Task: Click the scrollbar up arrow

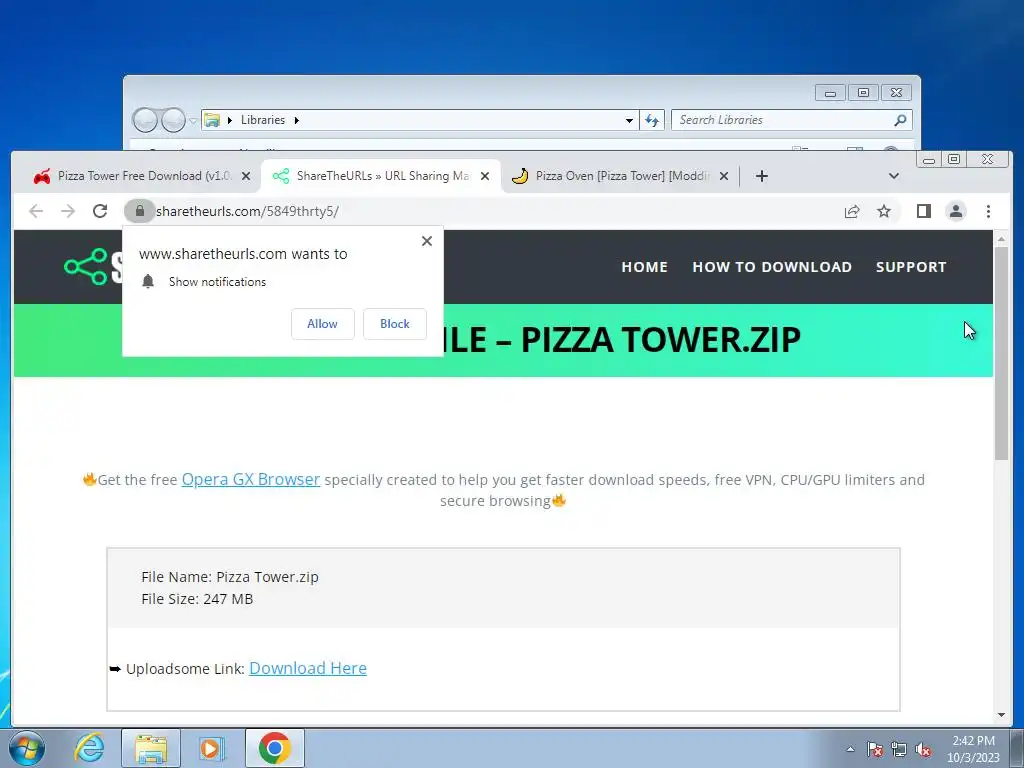Action: tap(1001, 239)
